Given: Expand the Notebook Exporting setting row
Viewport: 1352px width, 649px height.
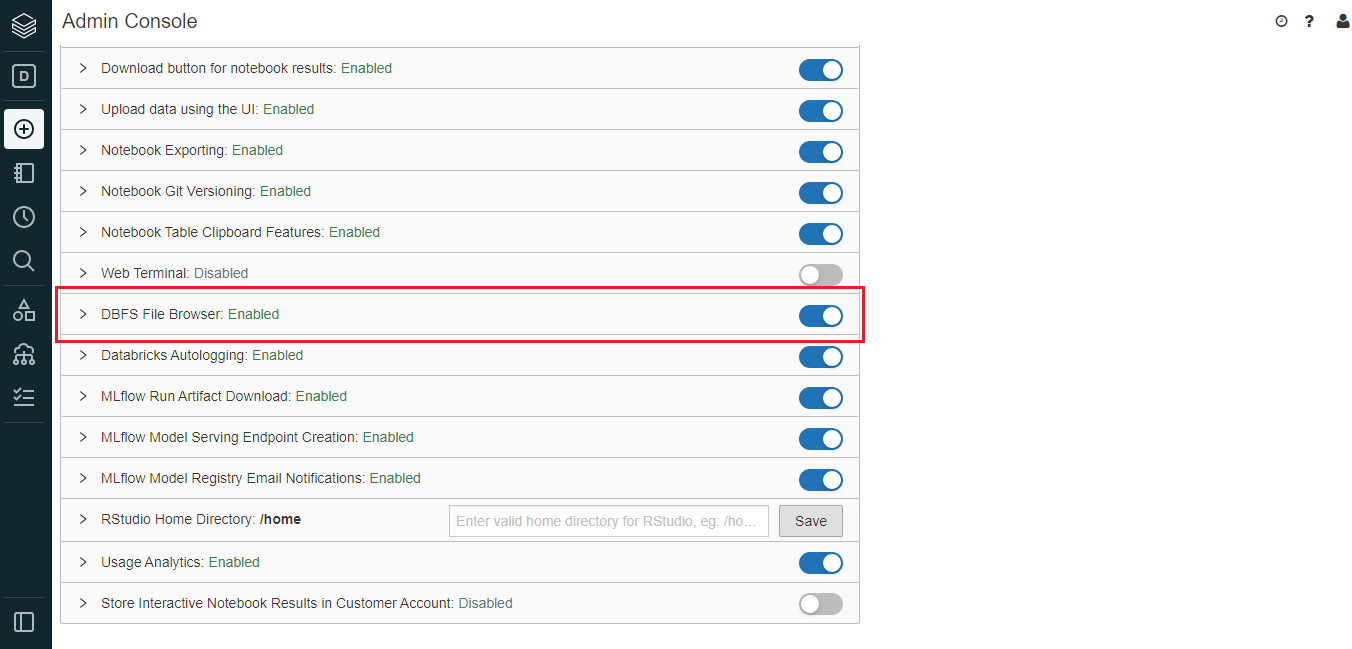Looking at the screenshot, I should pyautogui.click(x=82, y=151).
